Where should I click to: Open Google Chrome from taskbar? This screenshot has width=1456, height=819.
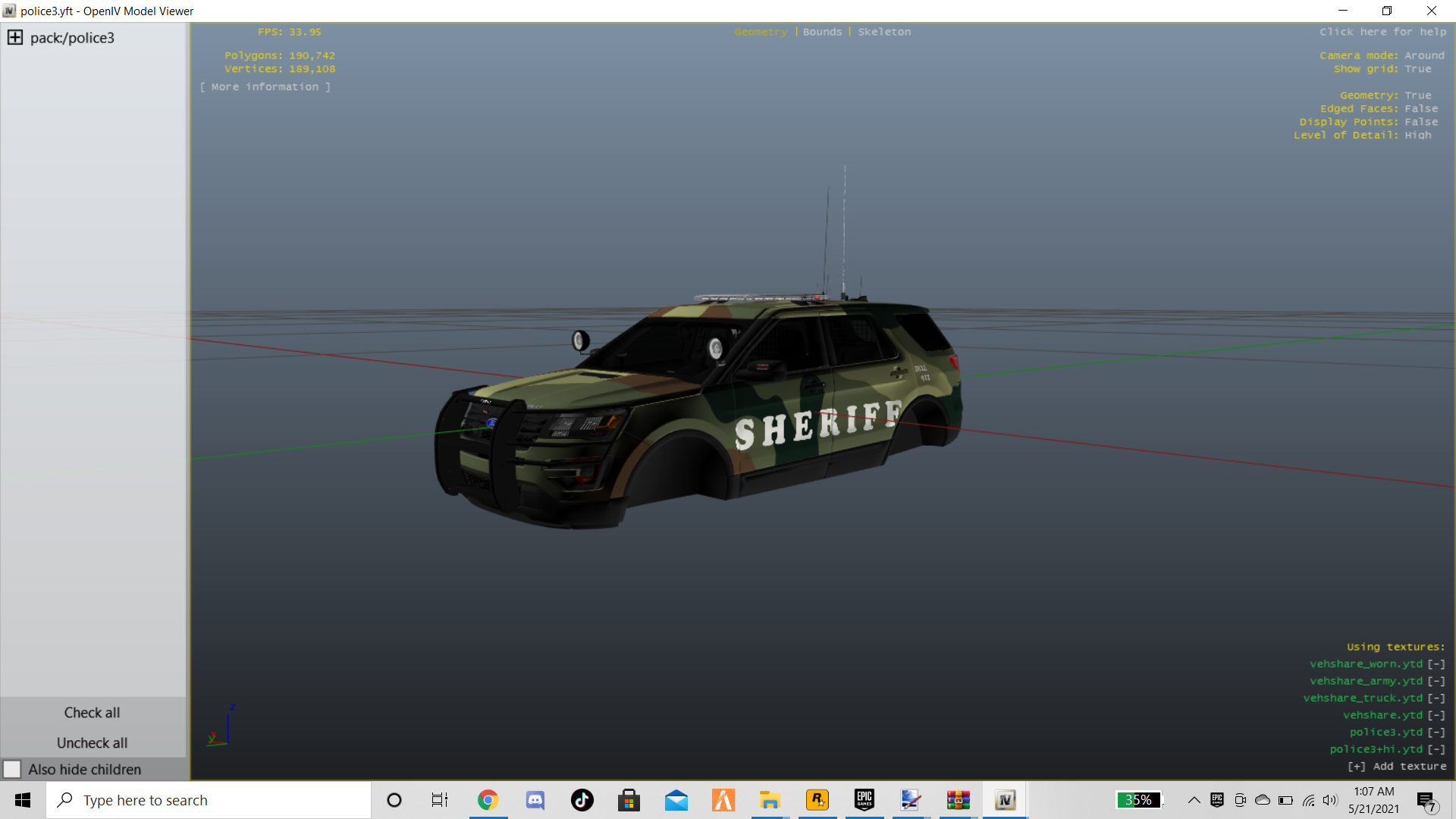coord(488,800)
